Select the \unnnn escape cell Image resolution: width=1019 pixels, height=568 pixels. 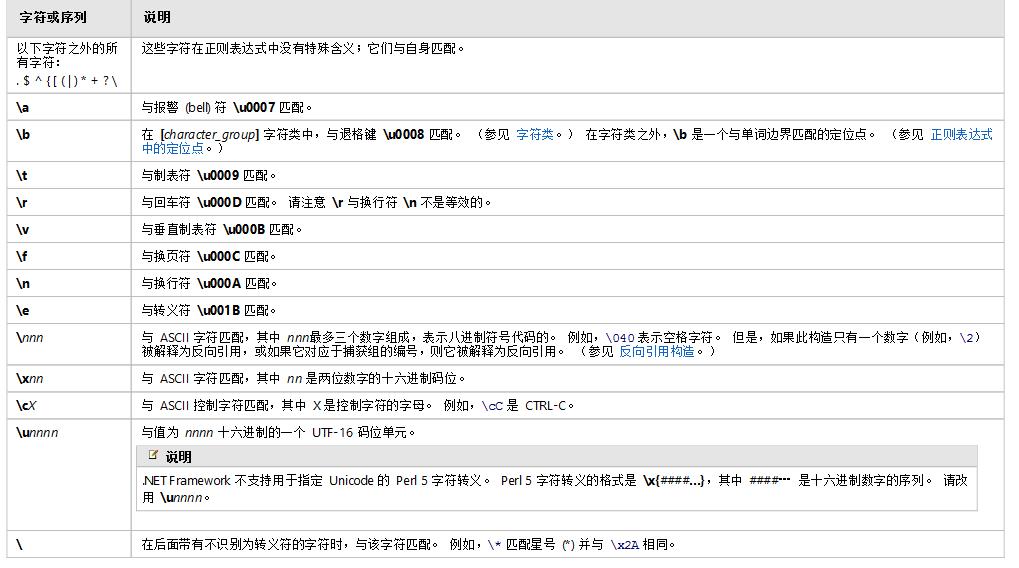click(69, 474)
